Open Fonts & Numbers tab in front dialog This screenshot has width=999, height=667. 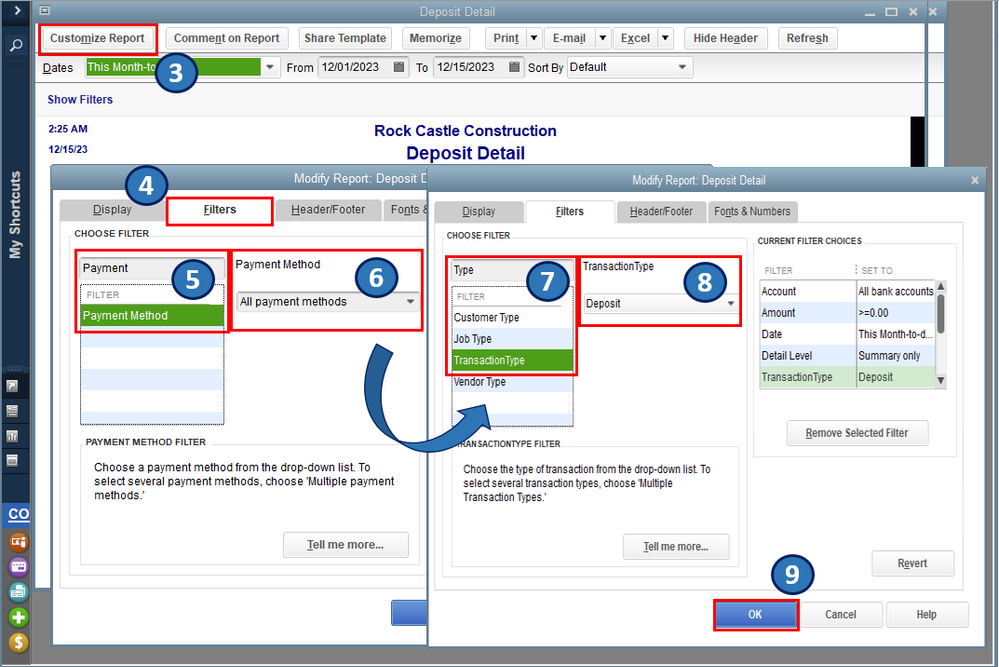(x=752, y=212)
